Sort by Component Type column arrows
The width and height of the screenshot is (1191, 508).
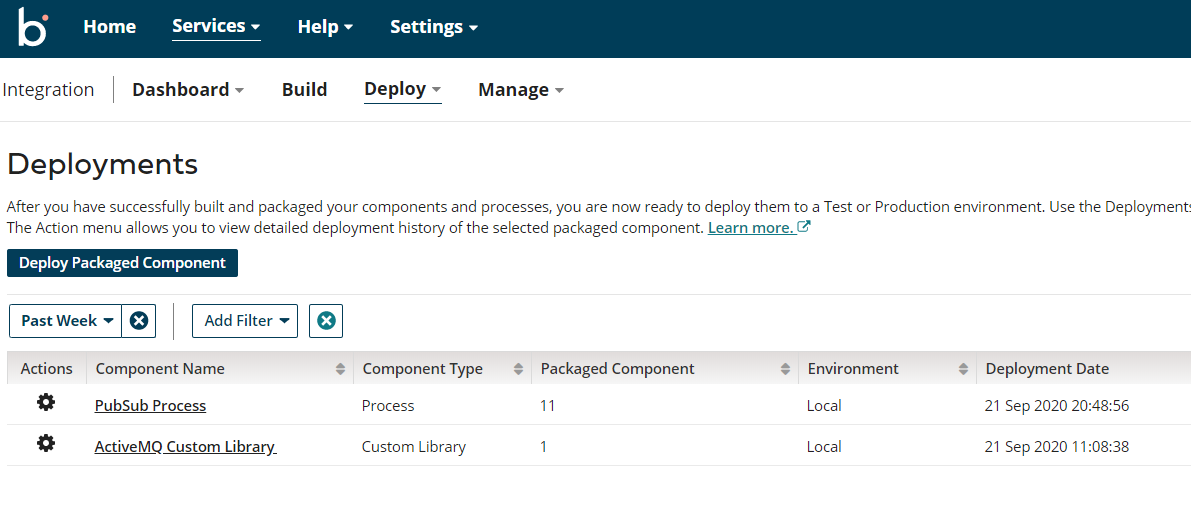(518, 369)
